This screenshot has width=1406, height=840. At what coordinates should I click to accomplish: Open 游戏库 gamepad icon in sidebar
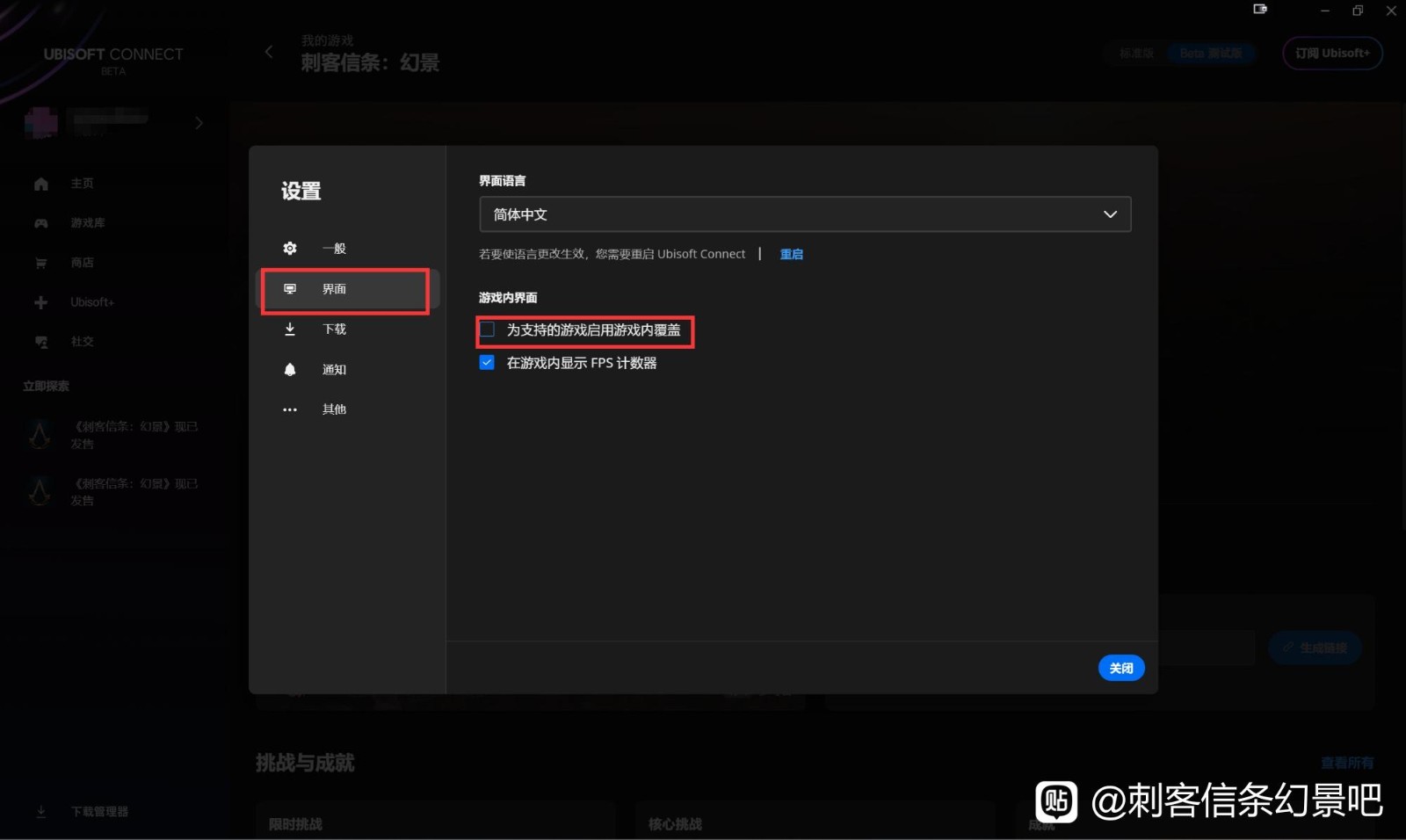[41, 223]
